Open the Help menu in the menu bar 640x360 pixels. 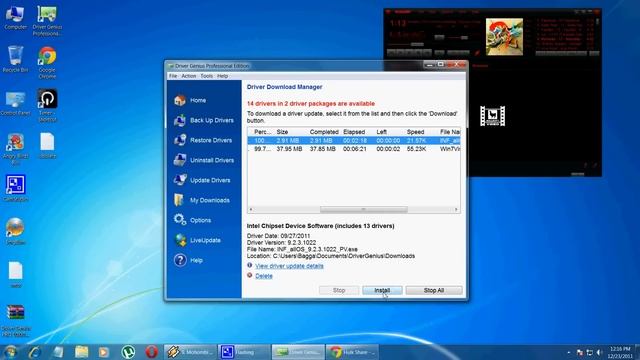[222, 76]
